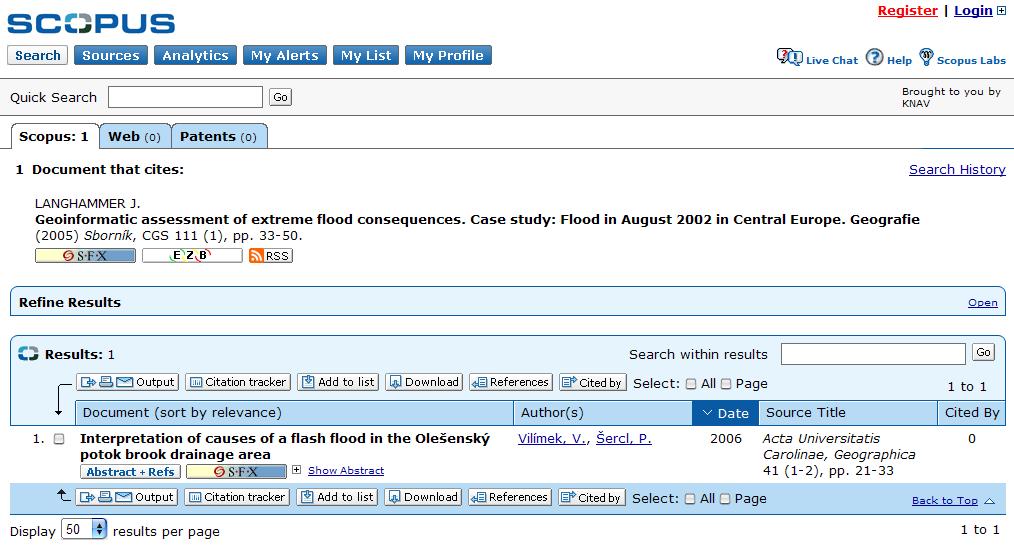Open the Analytics menu tab
Viewport: 1014px width, 551px height.
pyautogui.click(x=195, y=56)
